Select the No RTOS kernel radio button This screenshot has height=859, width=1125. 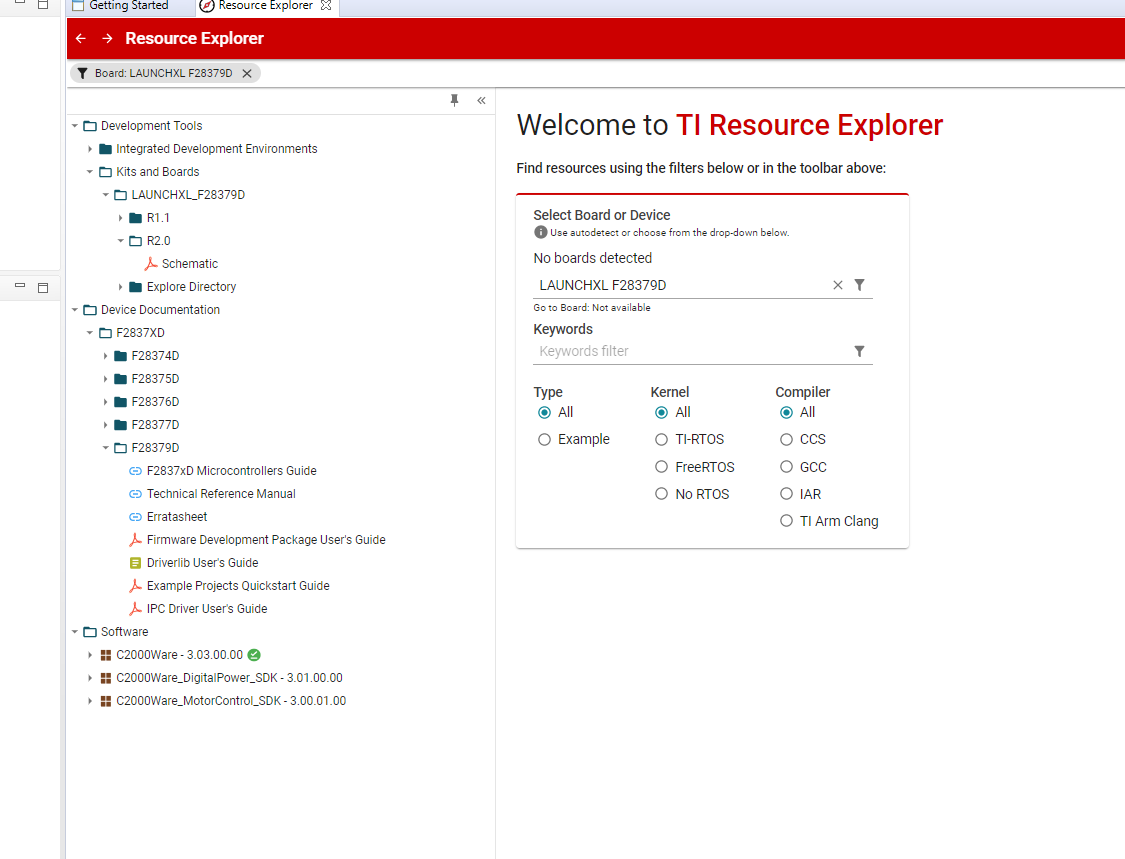click(x=662, y=494)
